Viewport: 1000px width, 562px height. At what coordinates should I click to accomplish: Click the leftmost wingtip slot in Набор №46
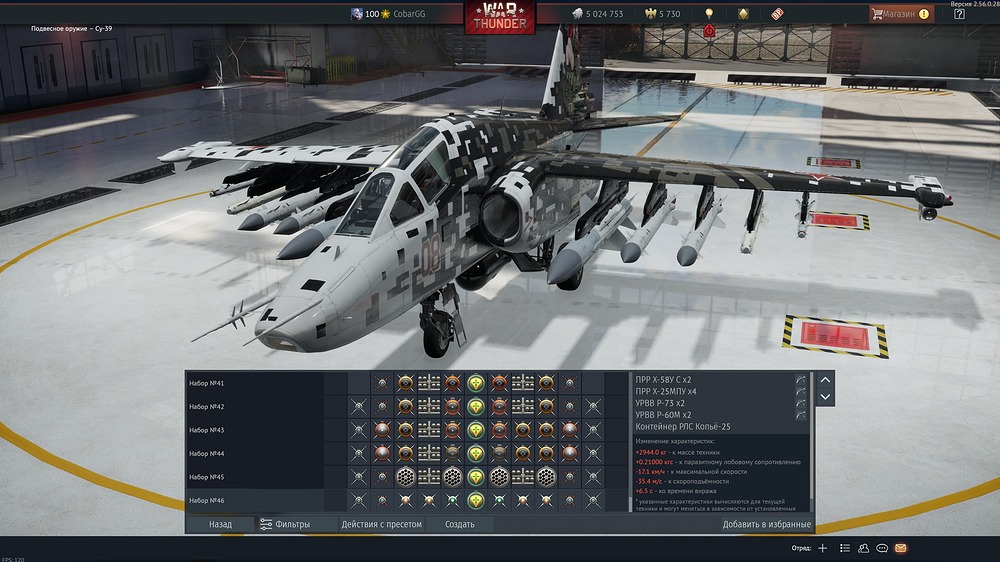(358, 501)
